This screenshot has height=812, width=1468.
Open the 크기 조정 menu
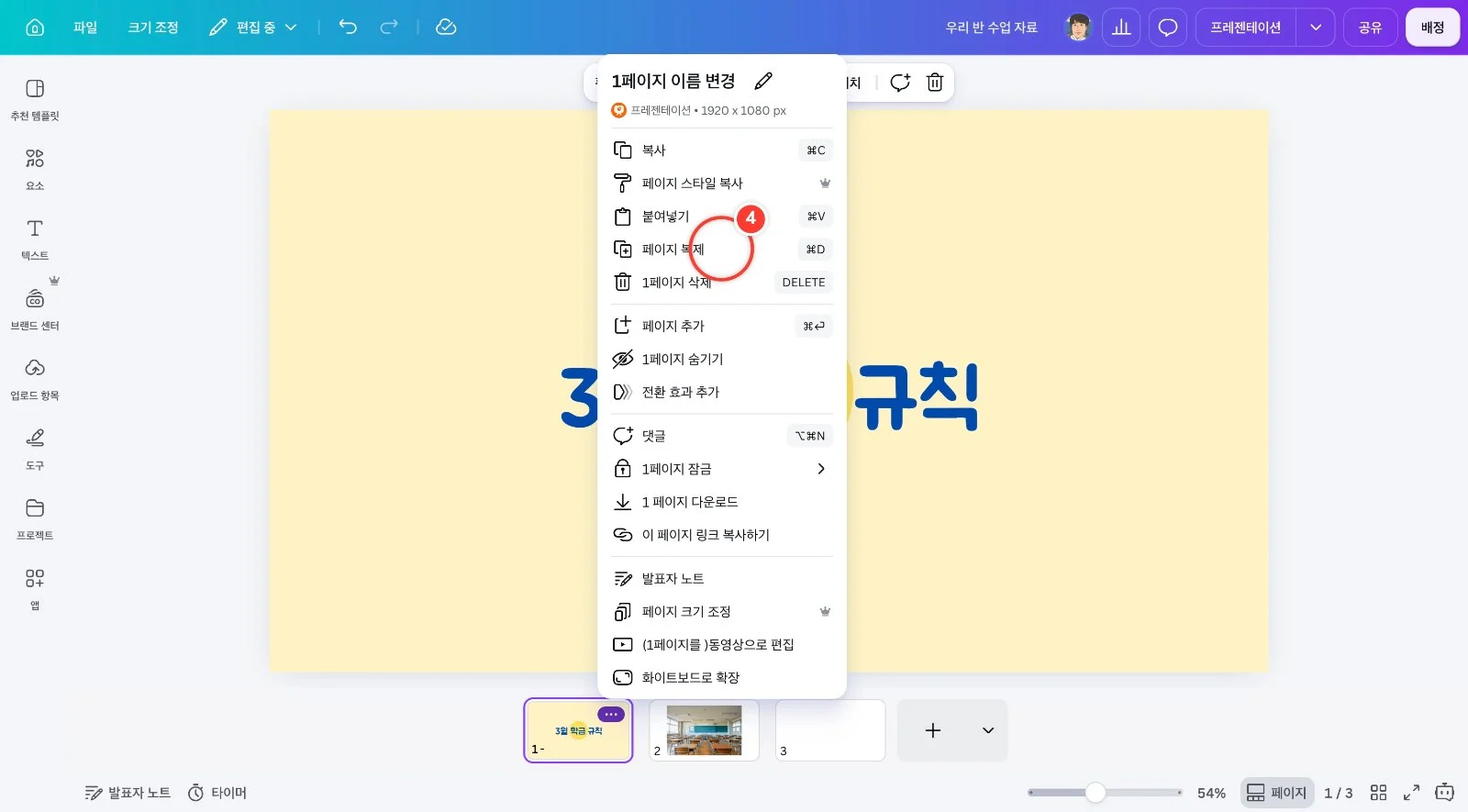pos(153,28)
